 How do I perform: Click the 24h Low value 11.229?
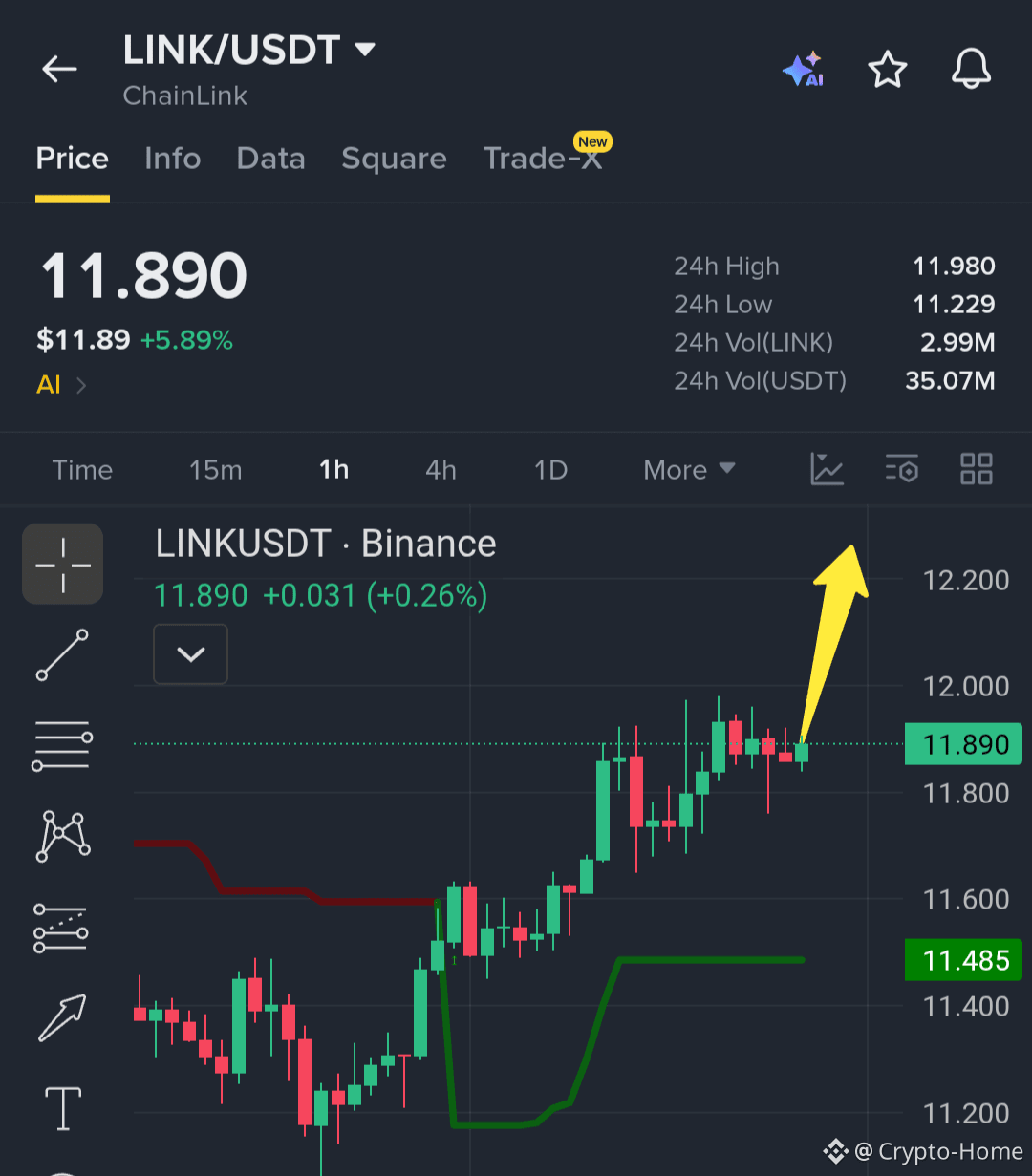pos(954,305)
